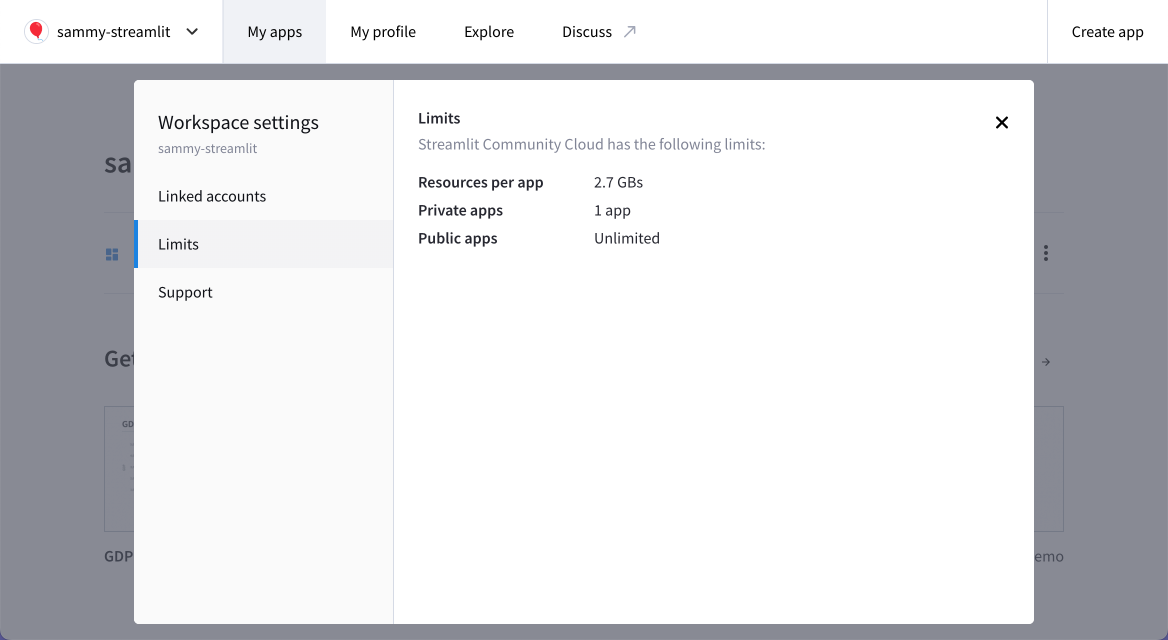Click the blue grid layout icon beside the app
Viewport: 1168px width, 640px height.
[x=112, y=254]
